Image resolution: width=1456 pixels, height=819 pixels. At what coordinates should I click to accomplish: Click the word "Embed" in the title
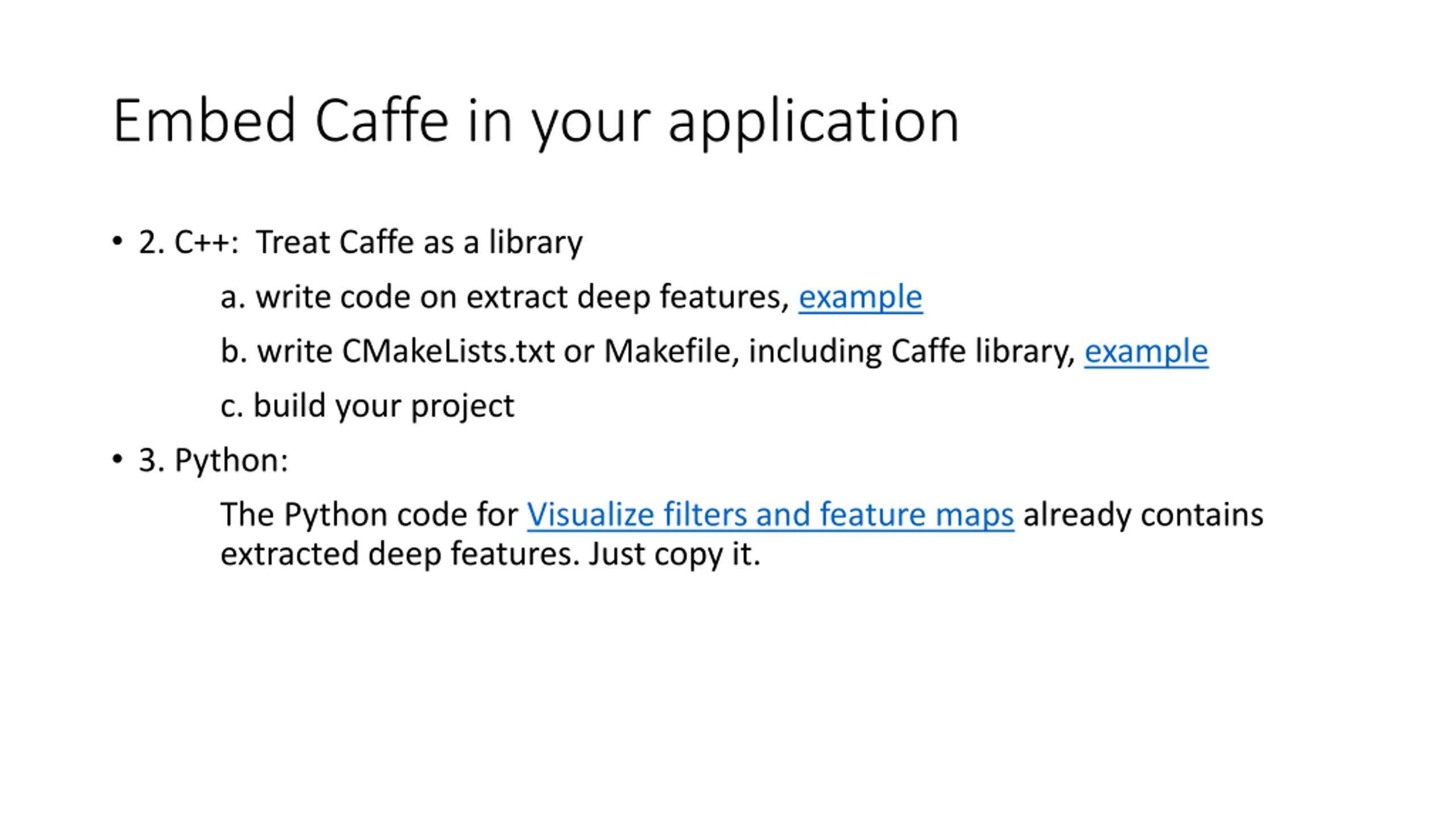(205, 121)
